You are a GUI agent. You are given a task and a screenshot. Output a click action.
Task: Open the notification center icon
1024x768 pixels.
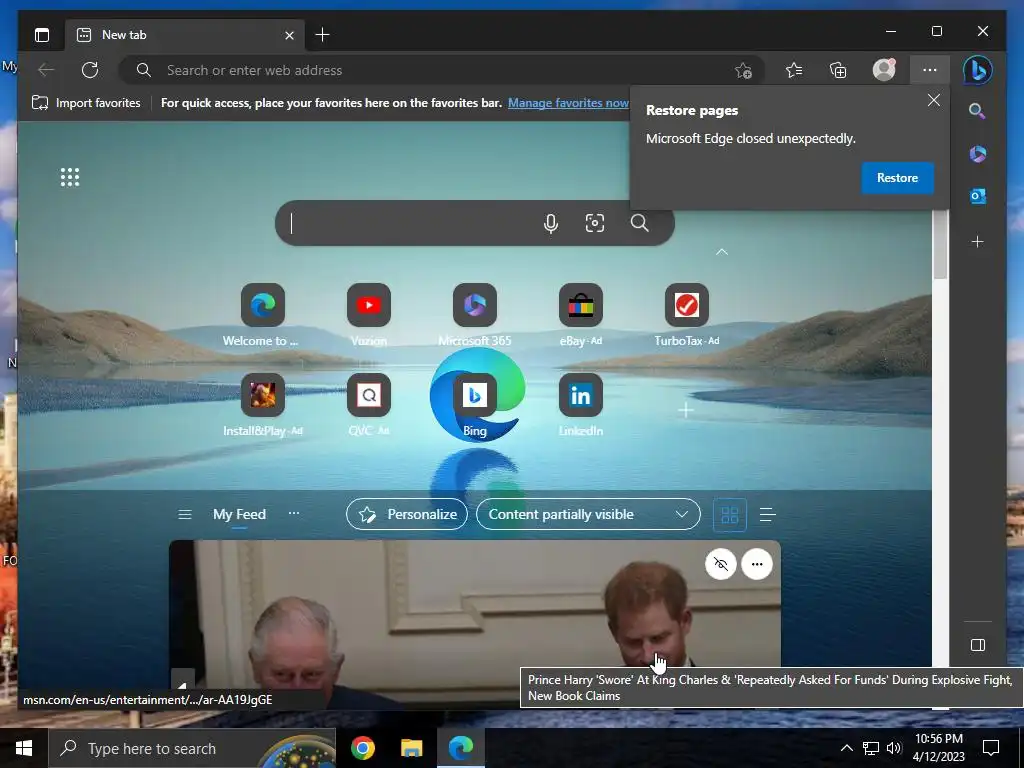[x=991, y=748]
